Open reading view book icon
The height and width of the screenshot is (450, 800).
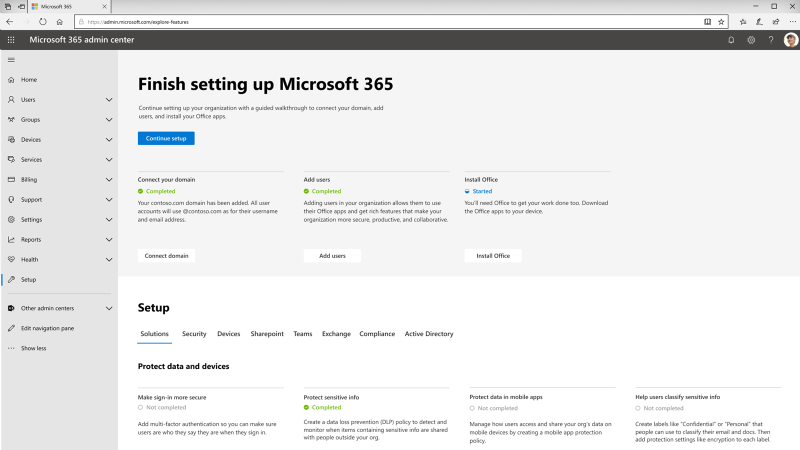coord(707,22)
